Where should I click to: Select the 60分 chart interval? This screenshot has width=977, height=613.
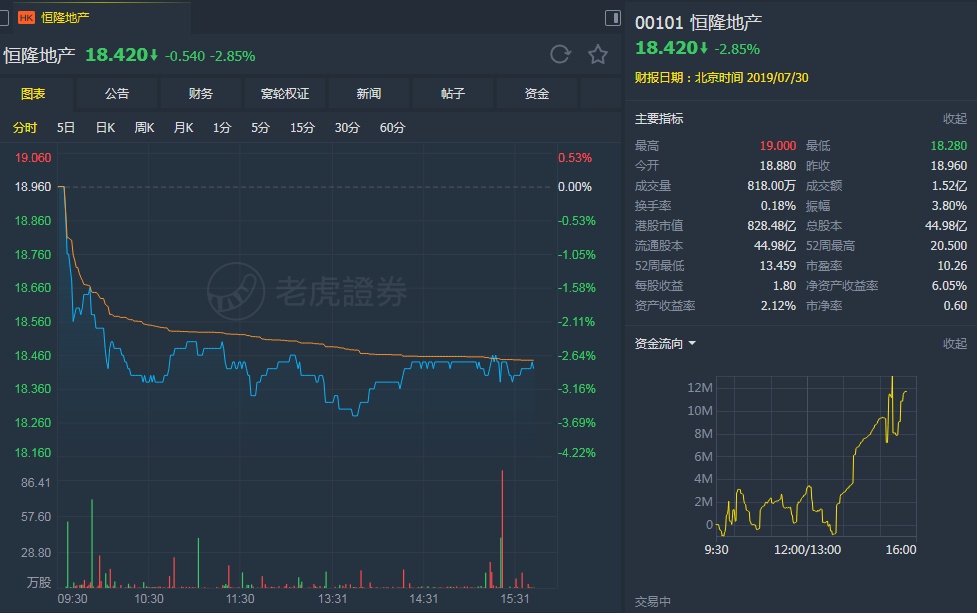[x=393, y=128]
